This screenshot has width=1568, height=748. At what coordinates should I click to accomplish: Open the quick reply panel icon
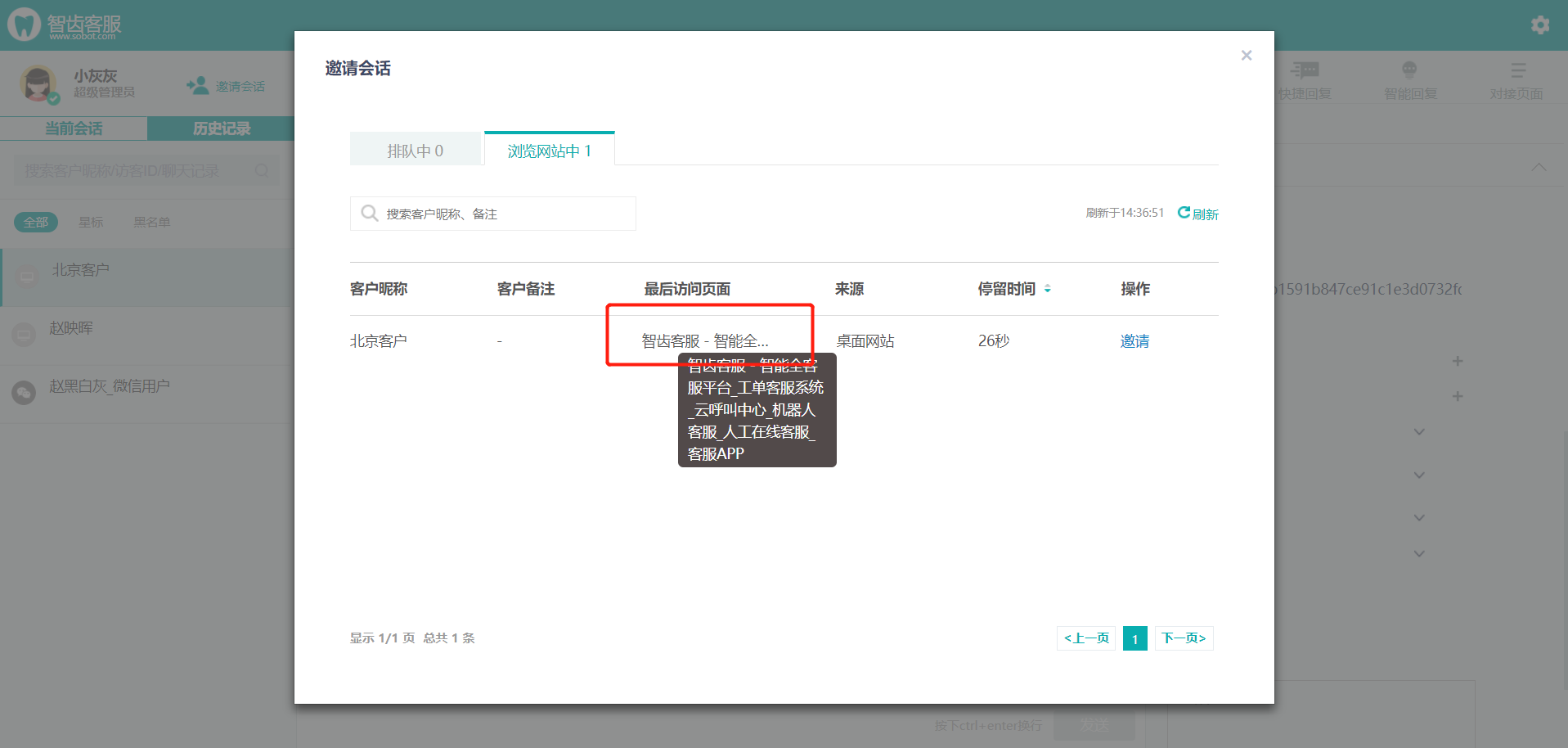point(1305,70)
